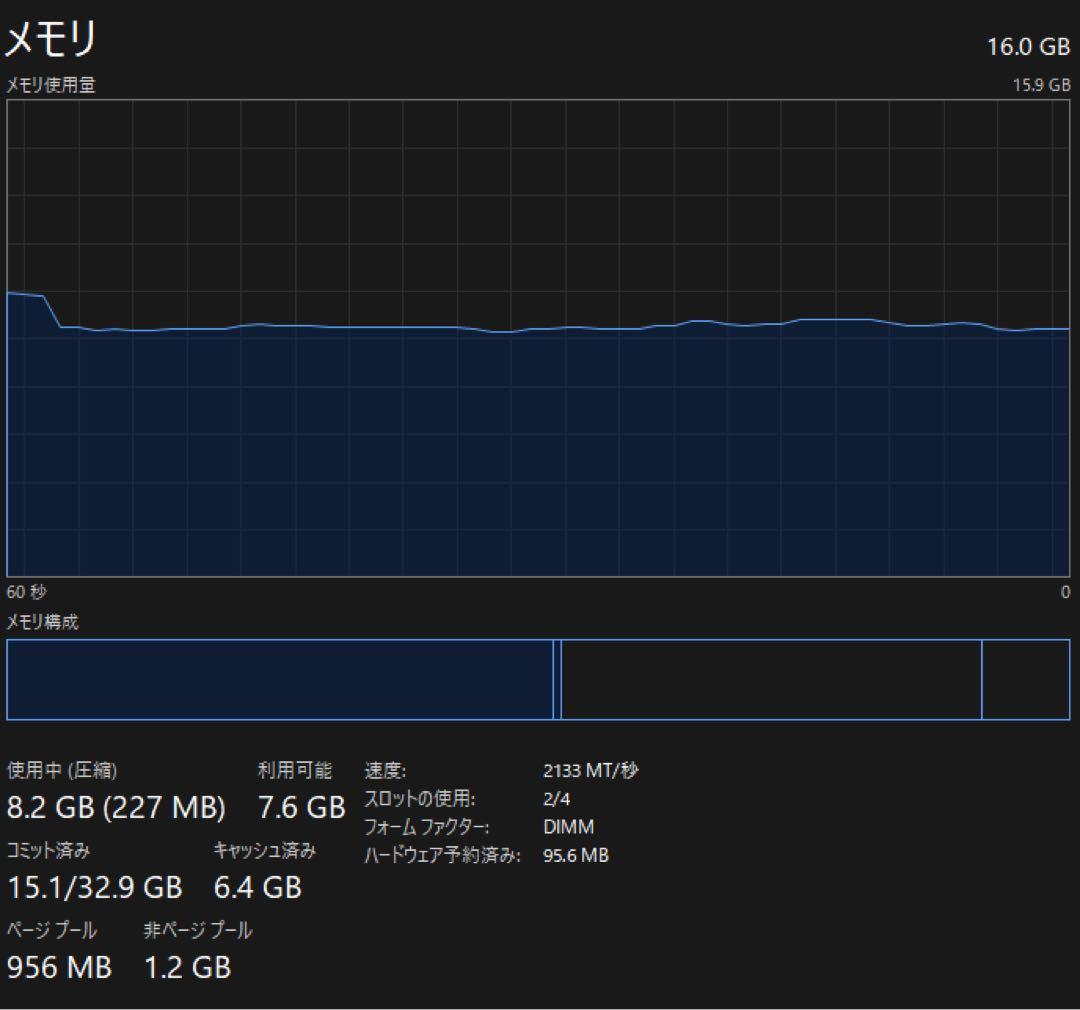This screenshot has width=1080, height=1010.
Task: Click the 60 秒 time axis label
Action: 26,592
